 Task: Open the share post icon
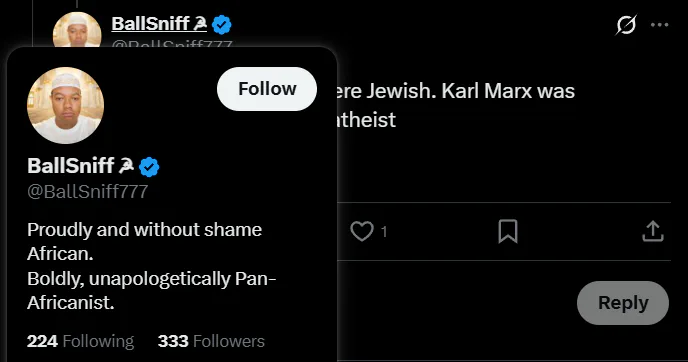(653, 231)
